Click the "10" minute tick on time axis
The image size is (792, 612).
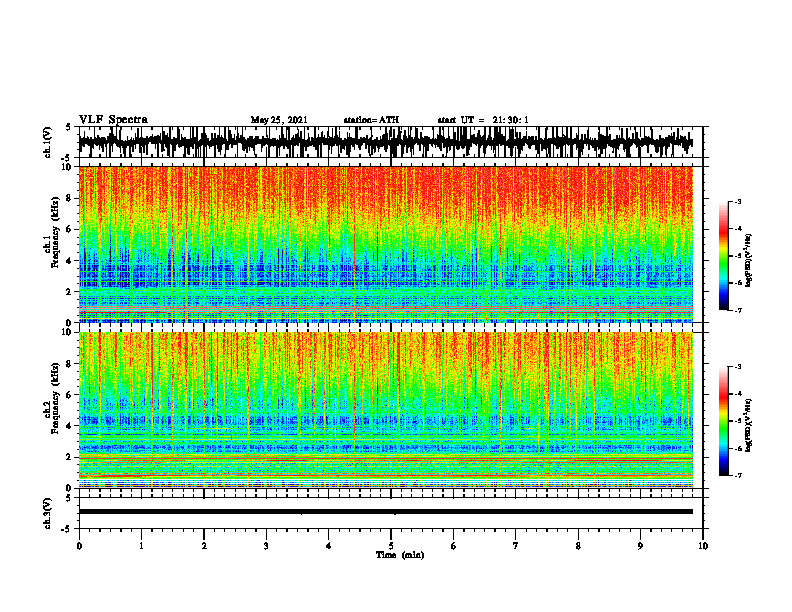pyautogui.click(x=703, y=546)
